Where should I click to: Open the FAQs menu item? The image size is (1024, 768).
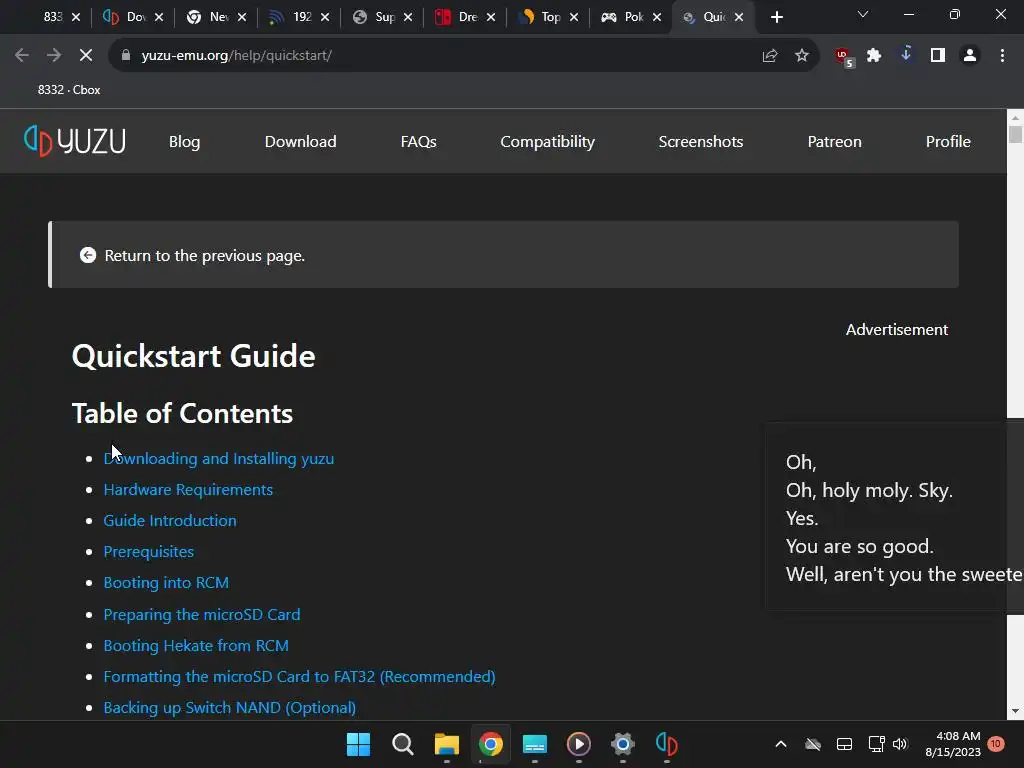pos(419,141)
